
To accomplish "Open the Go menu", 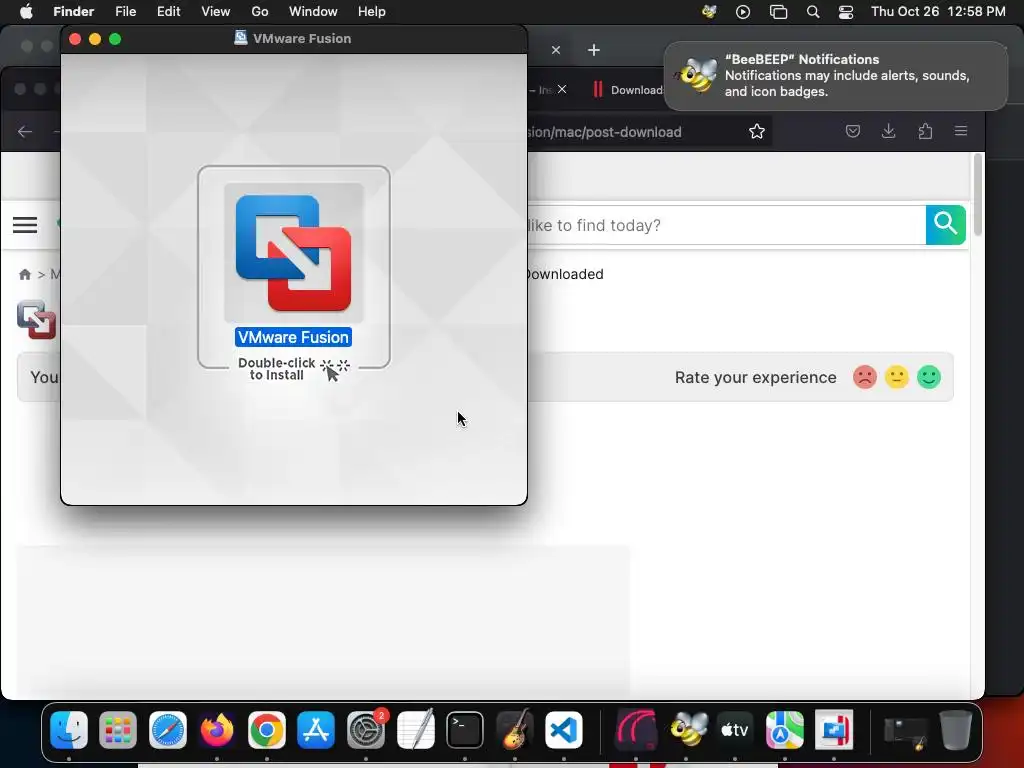I will tap(260, 12).
